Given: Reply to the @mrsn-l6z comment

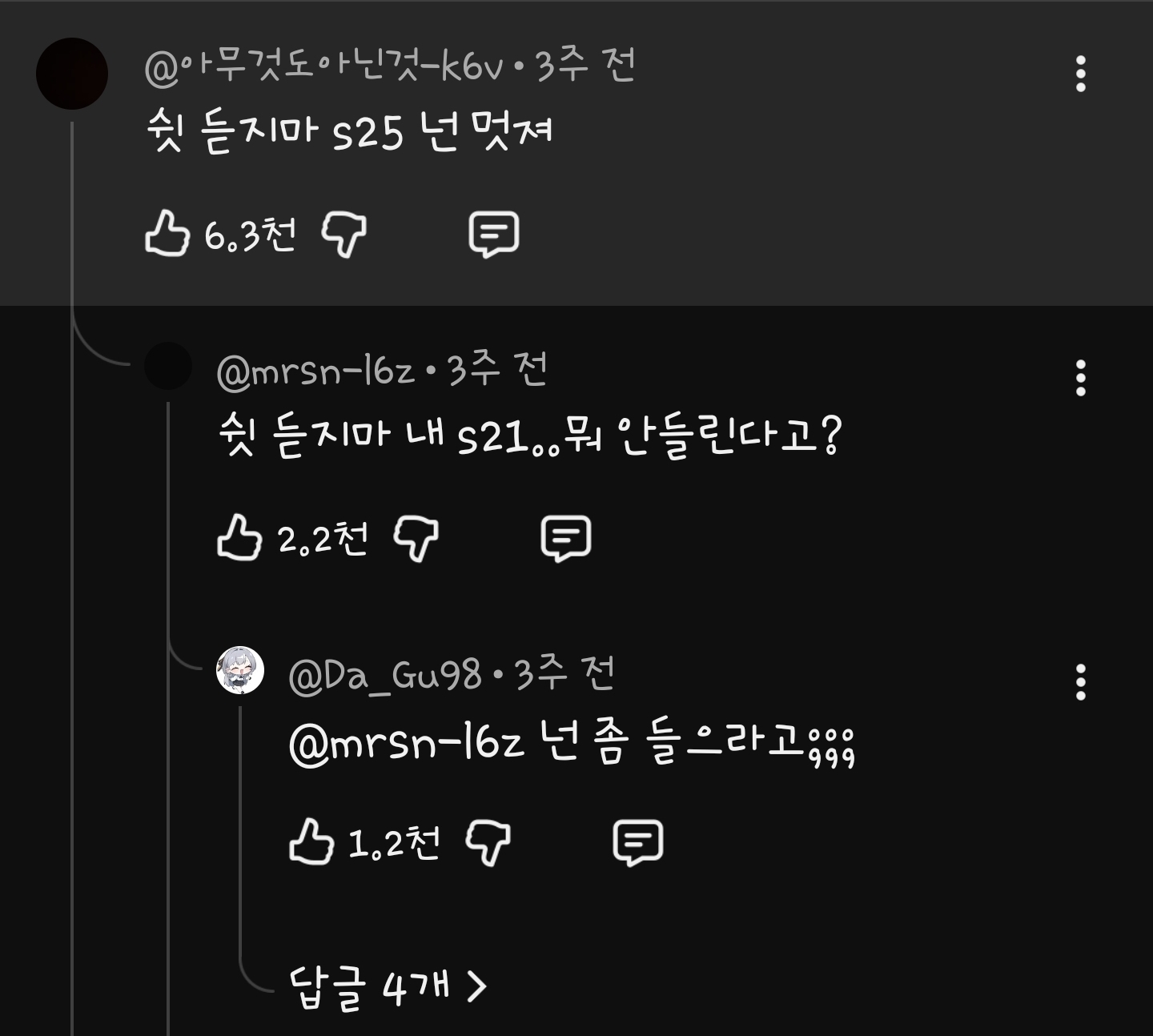Looking at the screenshot, I should [x=565, y=537].
